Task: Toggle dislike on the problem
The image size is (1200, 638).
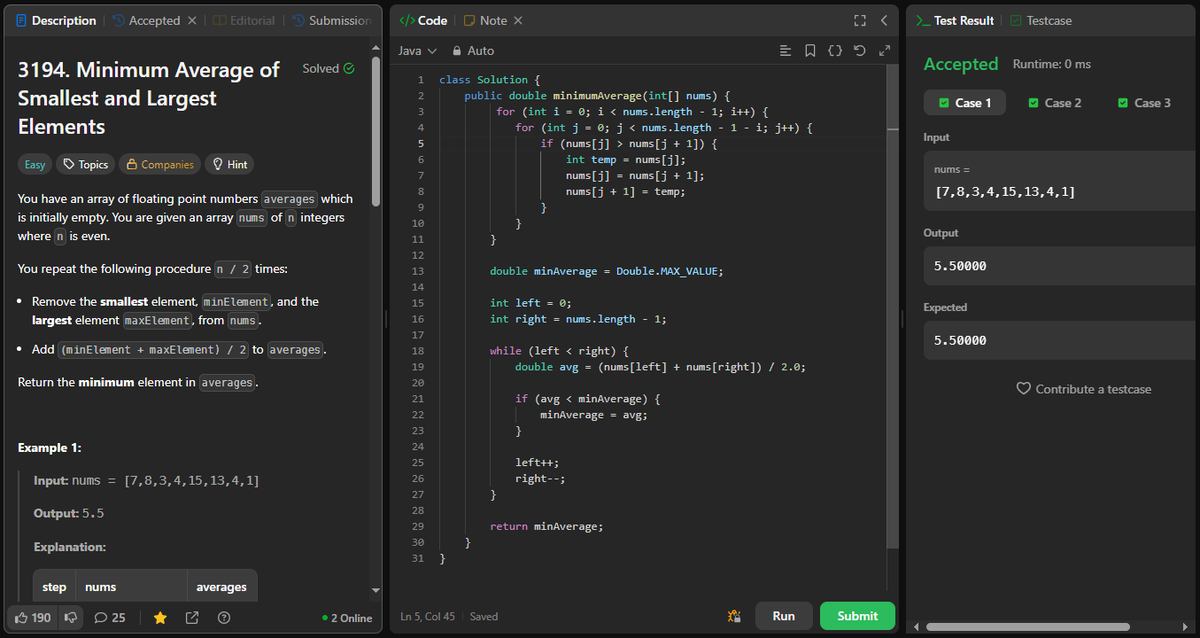Action: (x=70, y=618)
